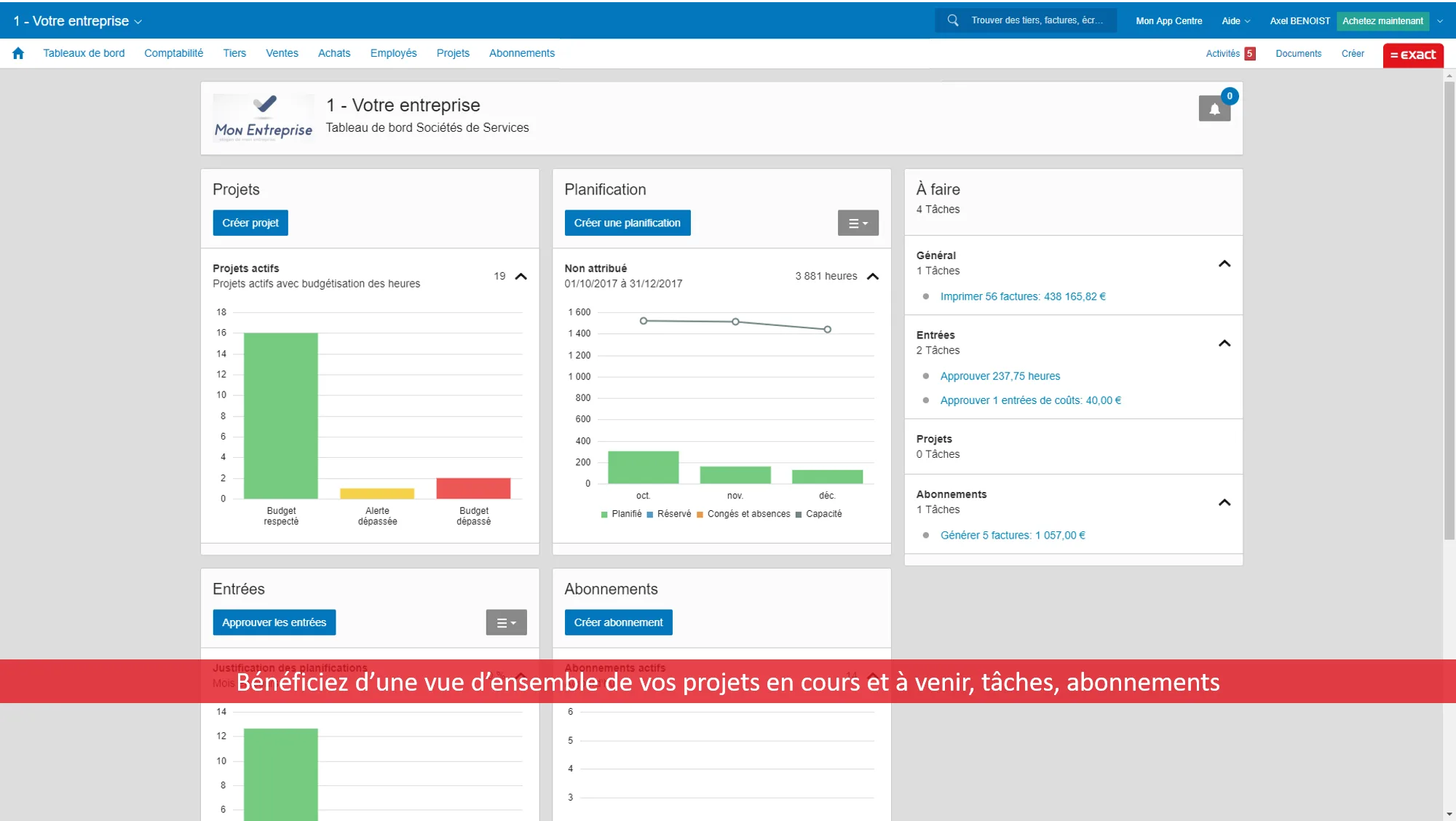The width and height of the screenshot is (1456, 821).
Task: Expand the Aide dropdown
Action: (x=1235, y=21)
